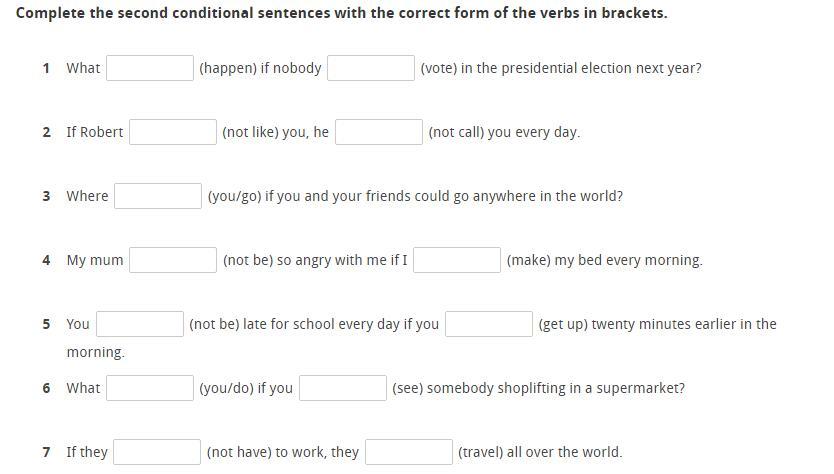Focus the "(not like)" blank after "If Robert"

(173, 132)
